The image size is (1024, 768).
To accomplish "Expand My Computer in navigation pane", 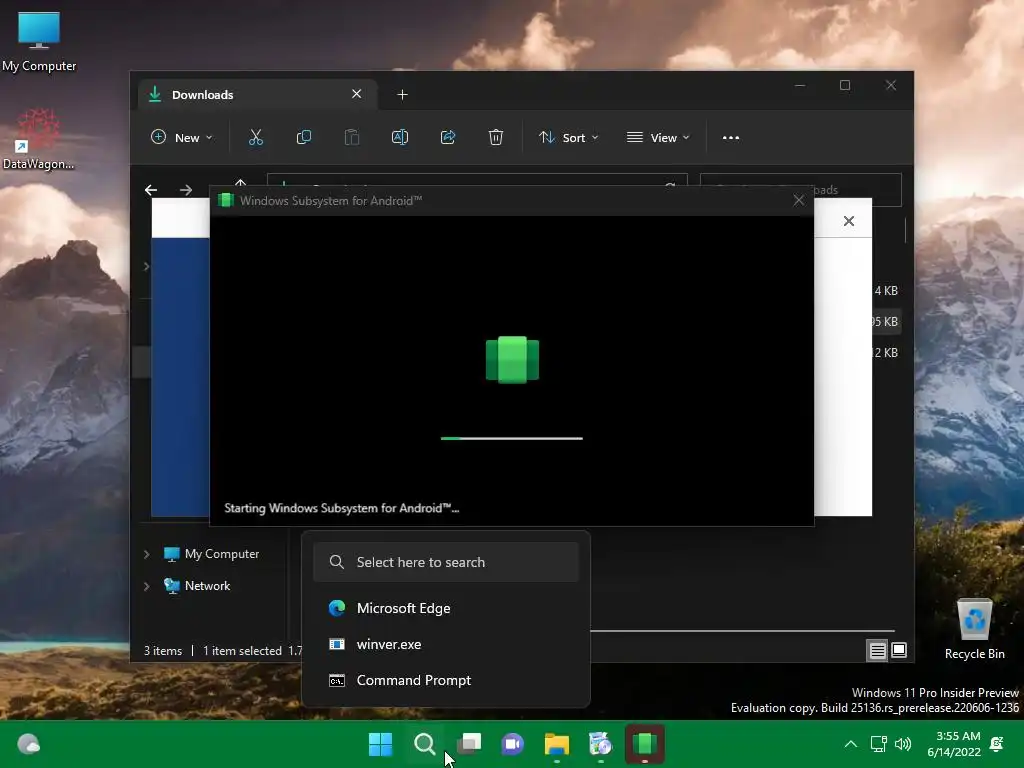I will point(146,554).
